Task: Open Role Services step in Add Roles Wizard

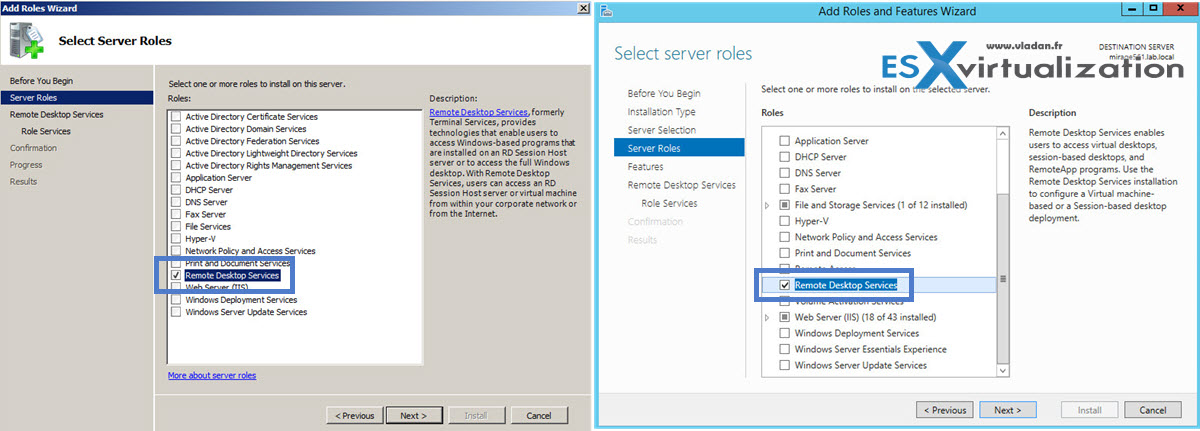Action: pyautogui.click(x=46, y=131)
